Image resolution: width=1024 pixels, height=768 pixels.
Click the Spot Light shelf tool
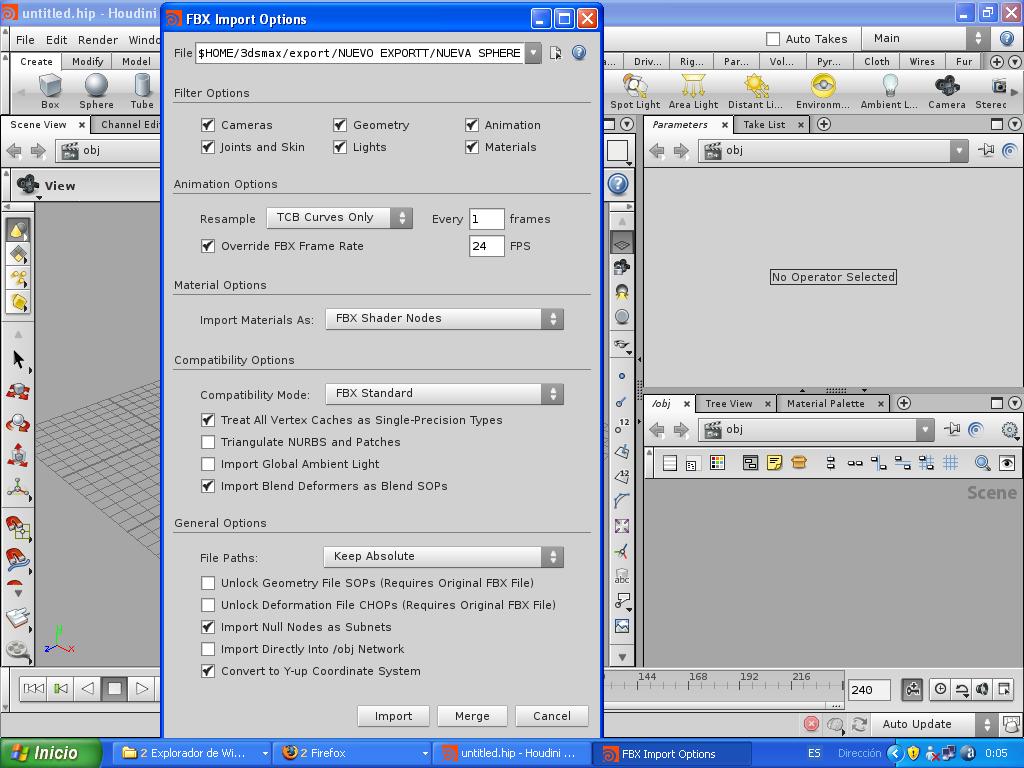635,91
